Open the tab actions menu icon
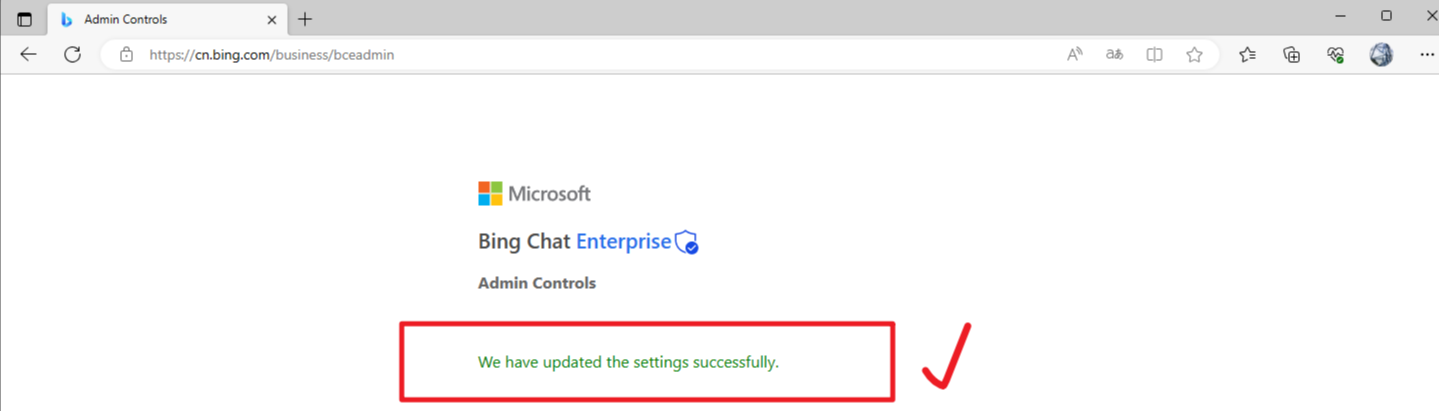This screenshot has width=1439, height=411. (x=25, y=19)
